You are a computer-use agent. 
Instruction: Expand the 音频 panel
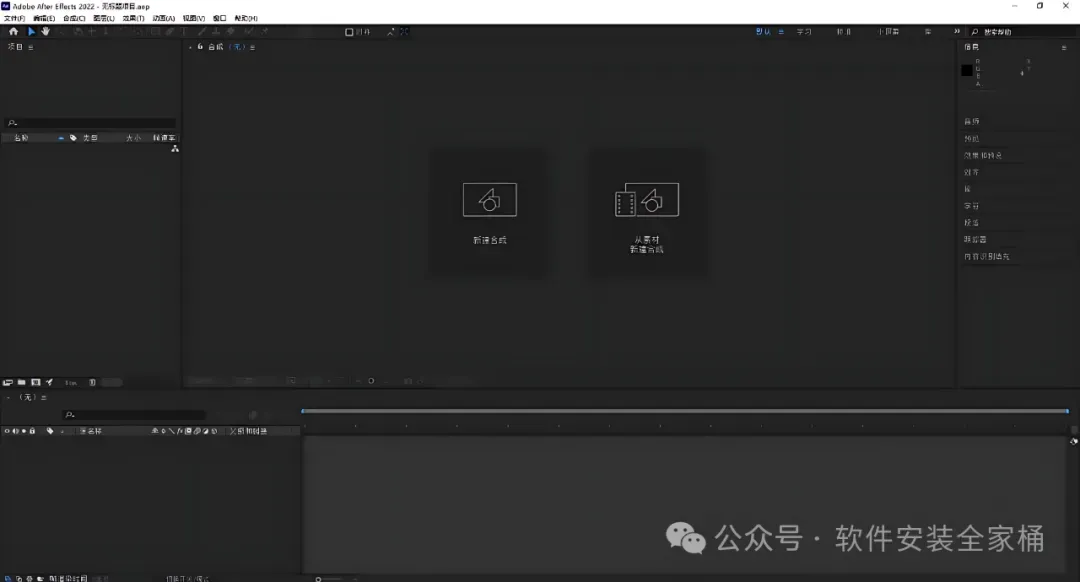click(x=972, y=121)
